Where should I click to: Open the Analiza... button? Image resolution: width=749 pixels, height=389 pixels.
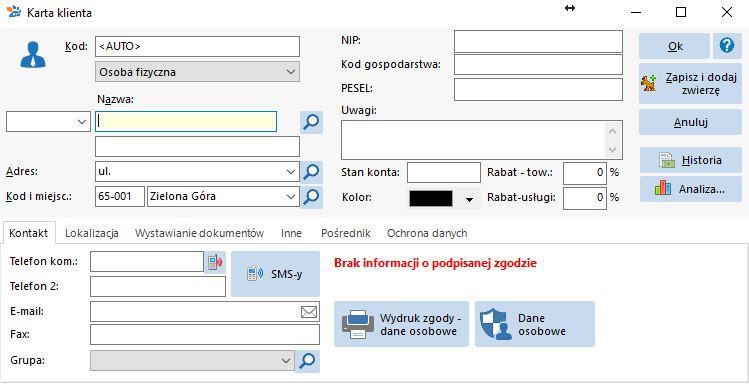[691, 189]
